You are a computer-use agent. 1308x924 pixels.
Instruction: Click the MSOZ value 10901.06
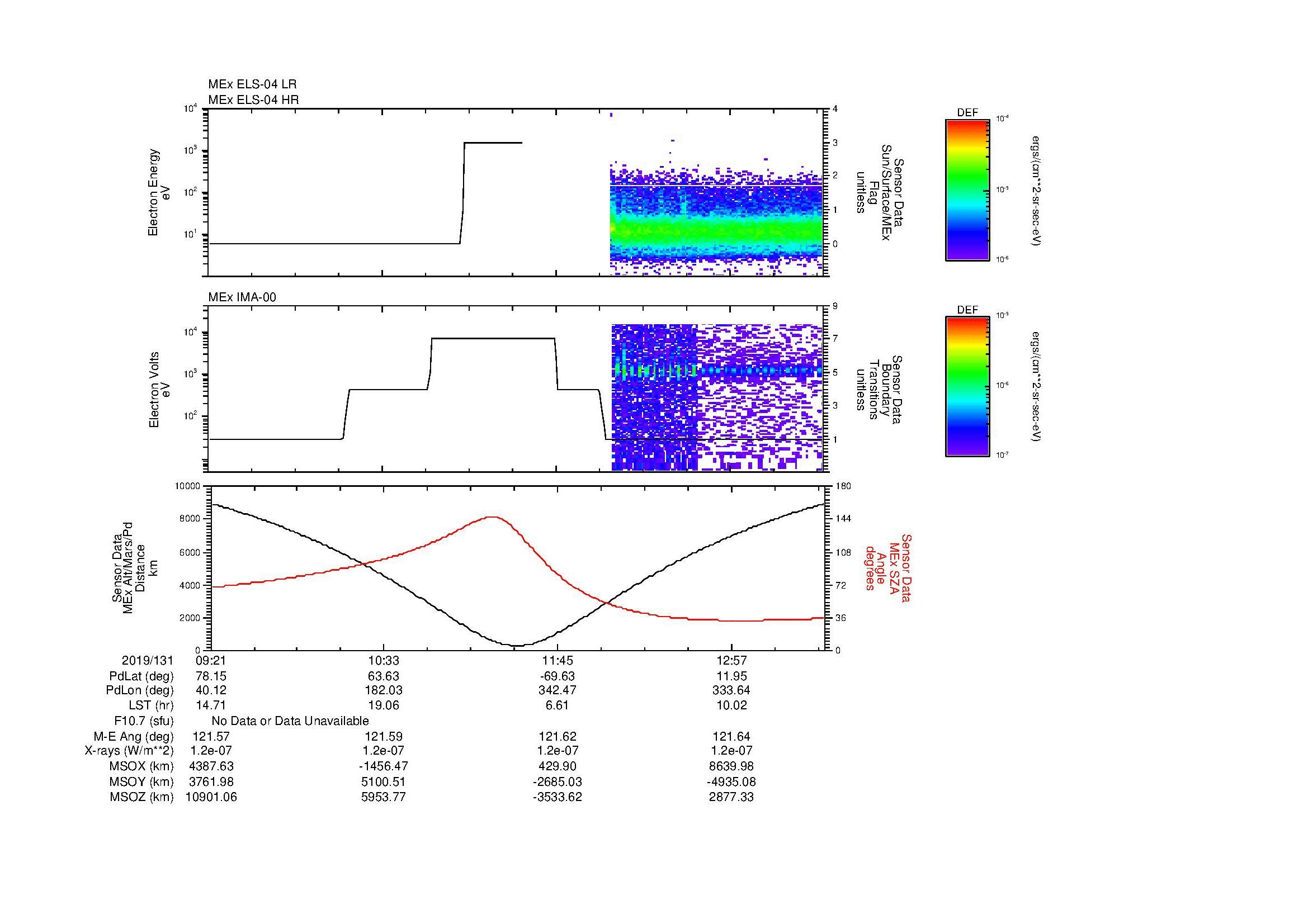pos(211,798)
